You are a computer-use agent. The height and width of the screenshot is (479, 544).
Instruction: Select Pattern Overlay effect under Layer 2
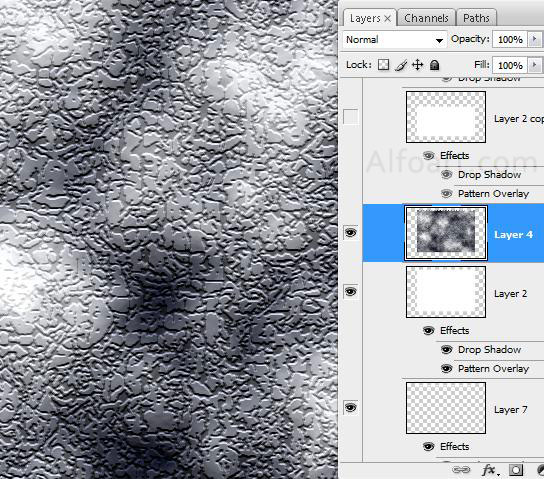[x=493, y=368]
